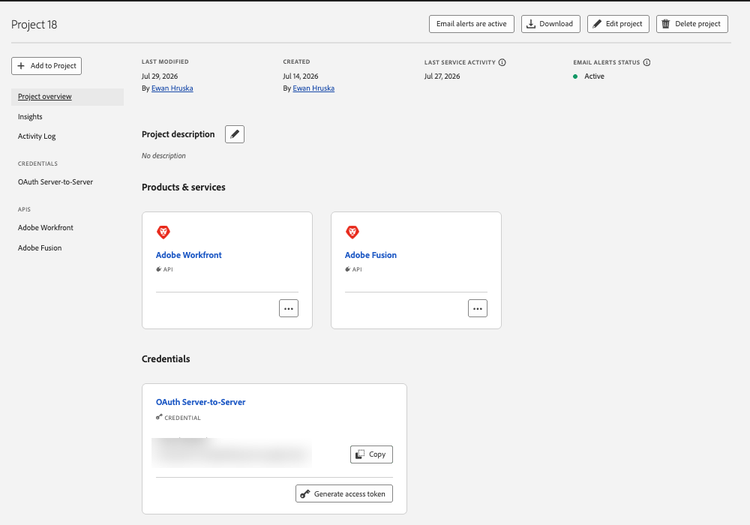Select Adobe Workfront in sidebar APIs
750x525 pixels.
coord(45,228)
